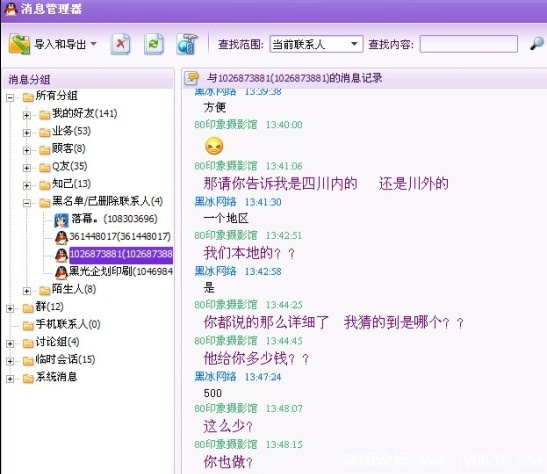
Task: Click sender line 黑冰网络 13:47:24
Action: [x=238, y=377]
